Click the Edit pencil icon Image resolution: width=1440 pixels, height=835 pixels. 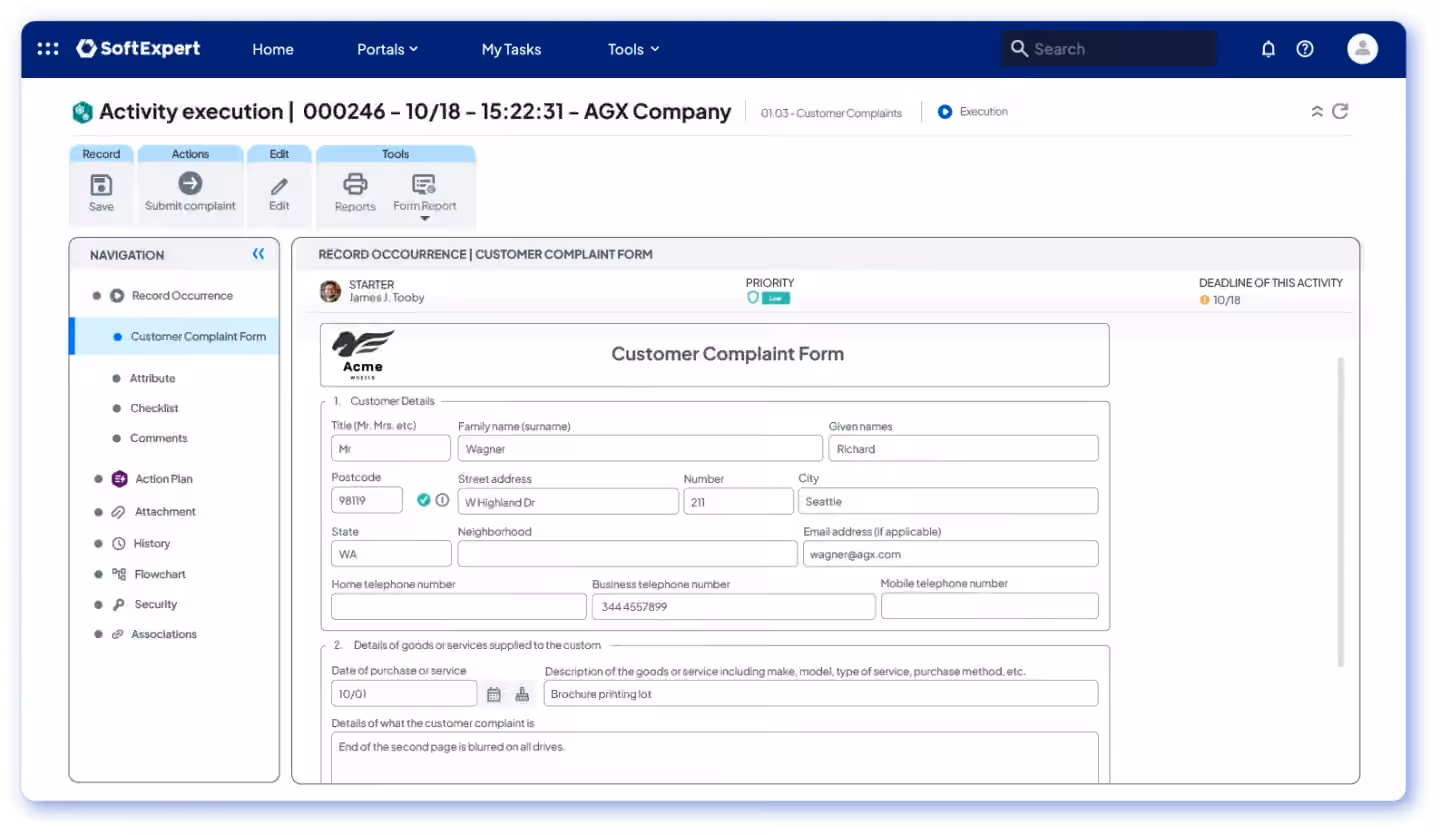279,186
